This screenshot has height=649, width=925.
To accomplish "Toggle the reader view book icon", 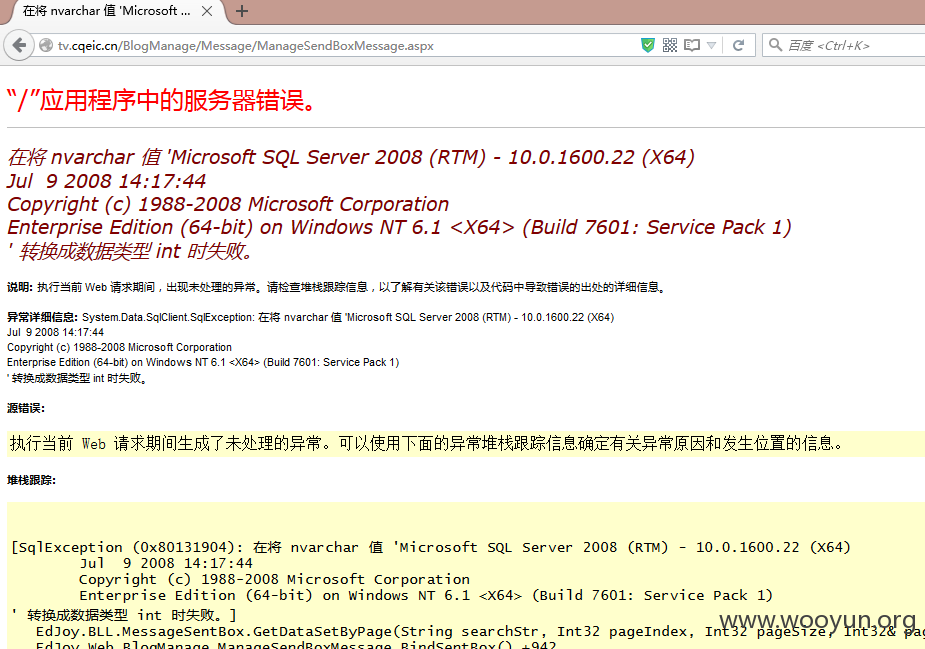I will click(691, 45).
